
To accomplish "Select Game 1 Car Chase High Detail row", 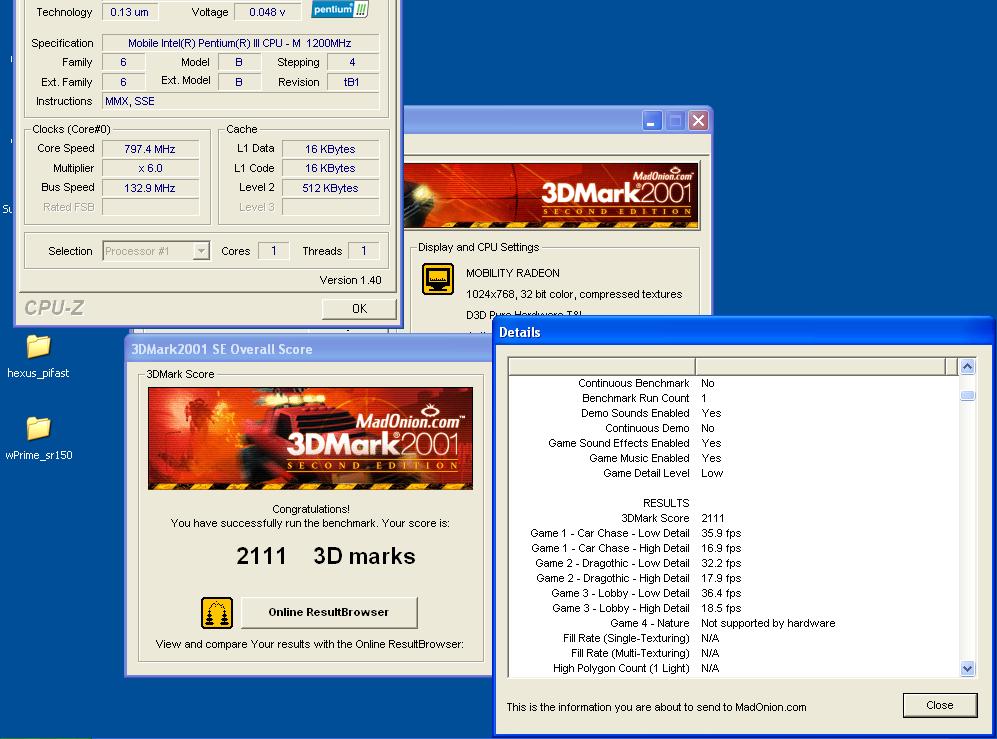I will point(734,548).
